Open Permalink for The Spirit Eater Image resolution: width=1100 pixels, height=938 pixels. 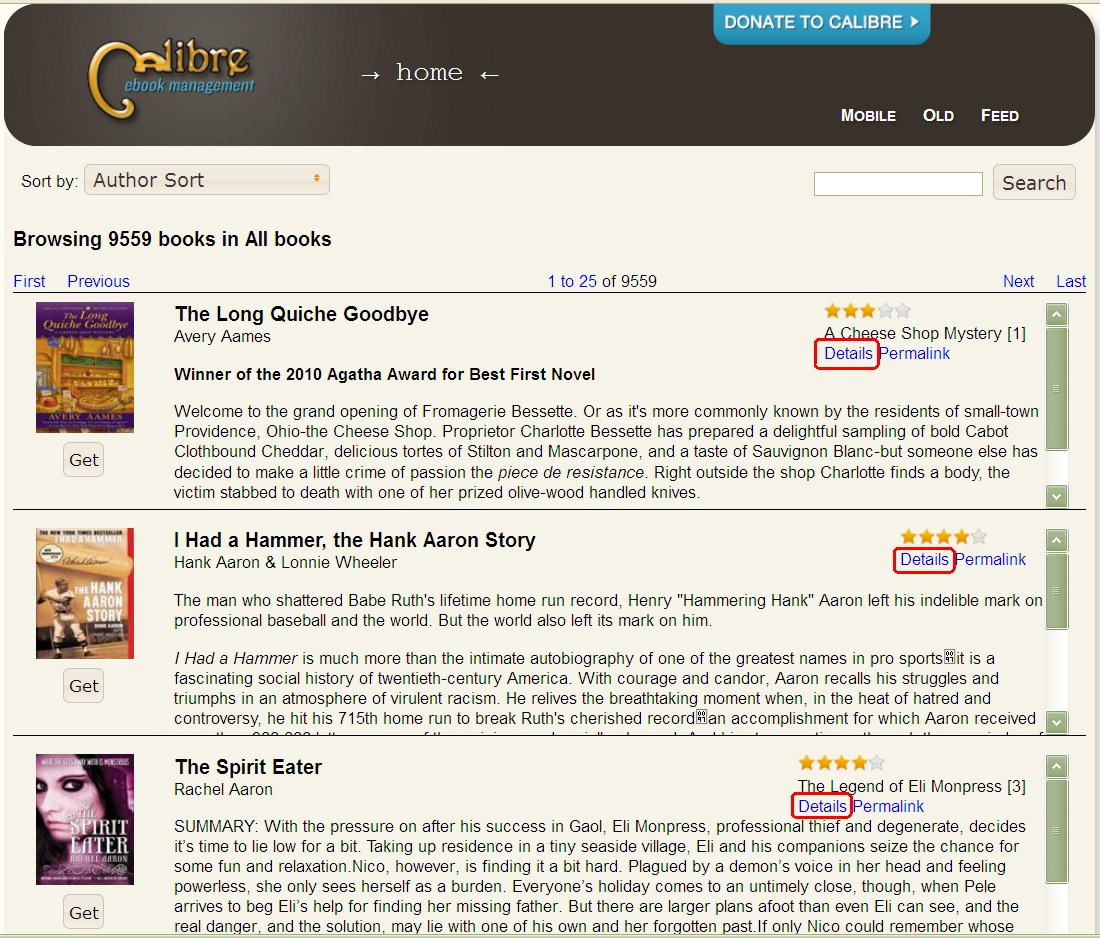pyautogui.click(x=888, y=807)
